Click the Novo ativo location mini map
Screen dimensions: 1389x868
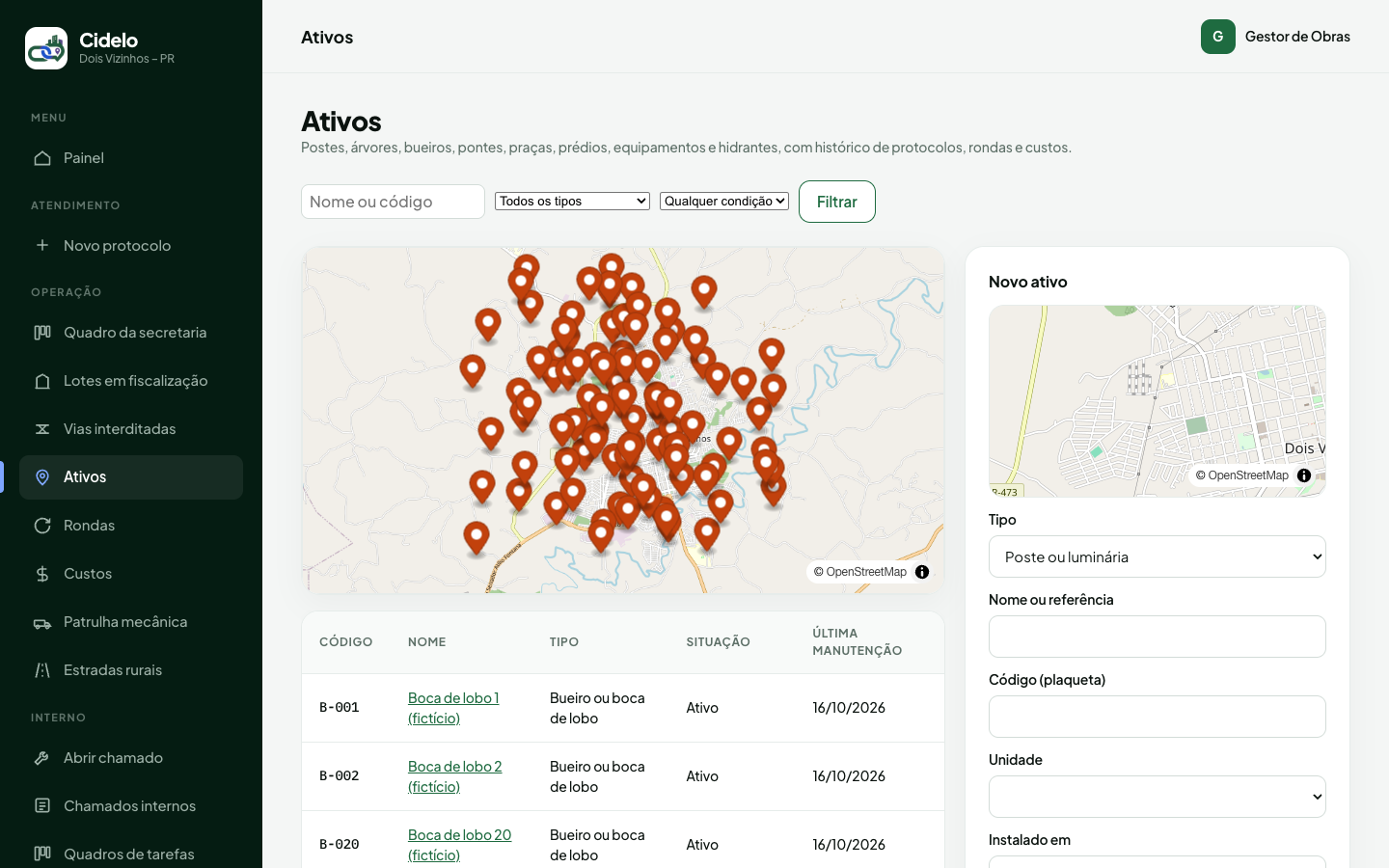tap(1157, 401)
